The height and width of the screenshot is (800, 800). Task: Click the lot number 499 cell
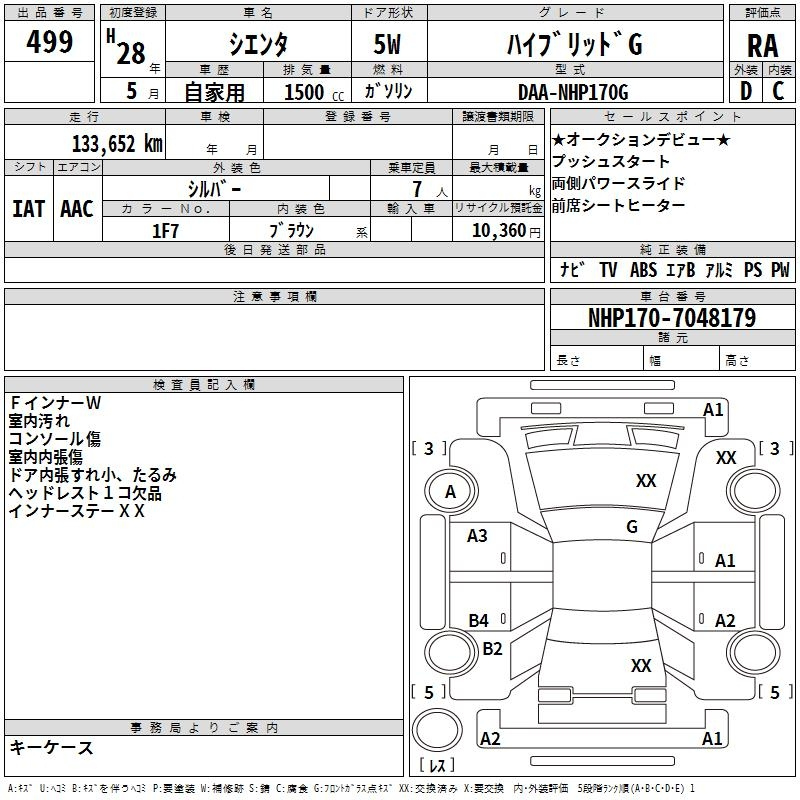49,41
